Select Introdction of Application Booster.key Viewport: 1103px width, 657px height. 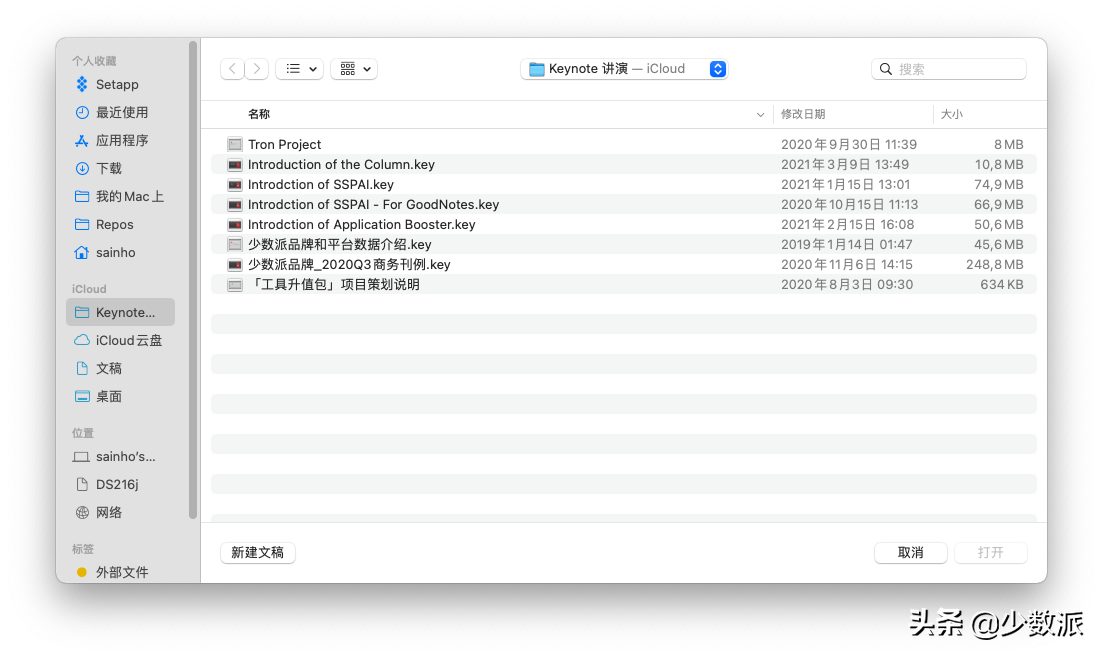[x=362, y=224]
